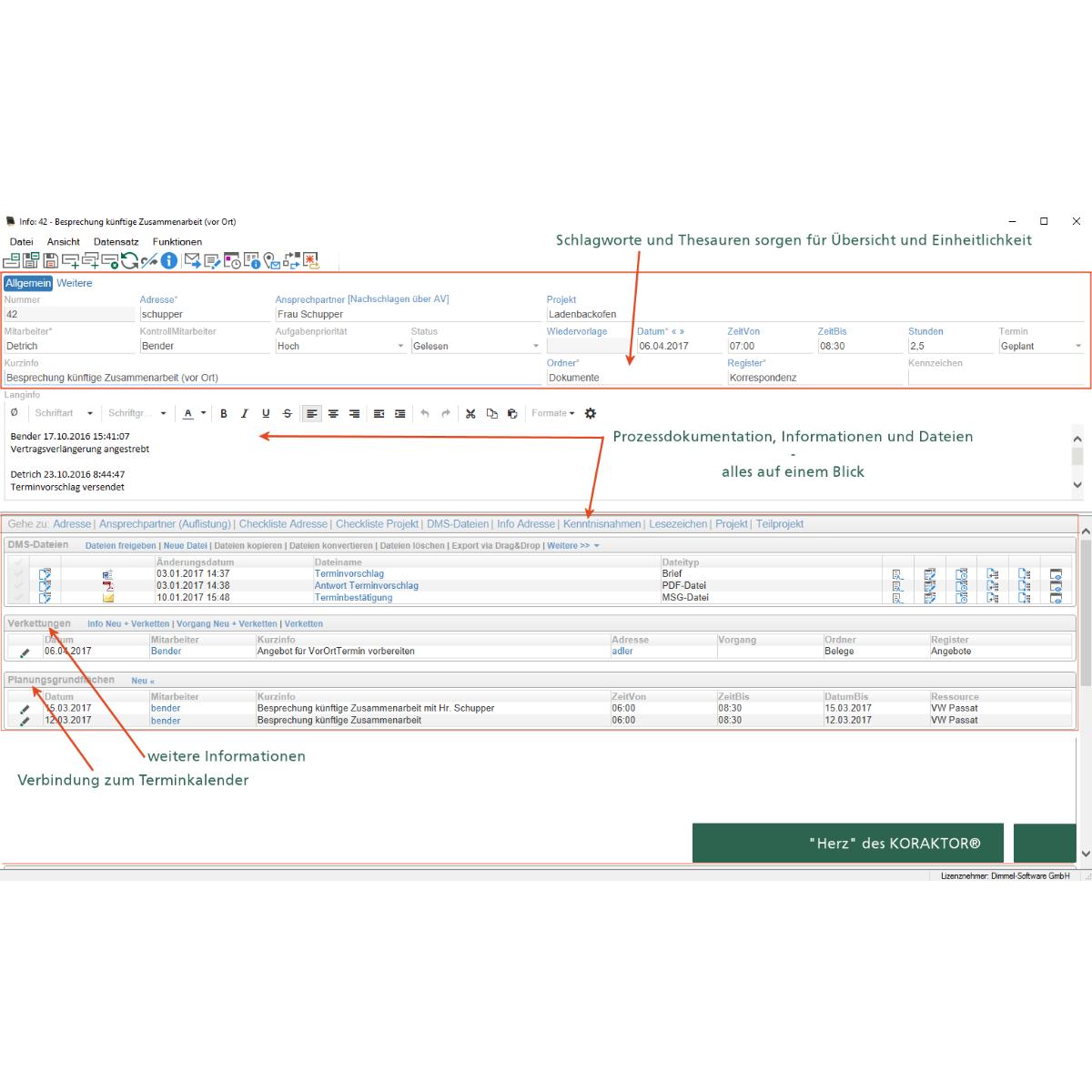
Task: Open the Datei menu
Action: [x=21, y=242]
